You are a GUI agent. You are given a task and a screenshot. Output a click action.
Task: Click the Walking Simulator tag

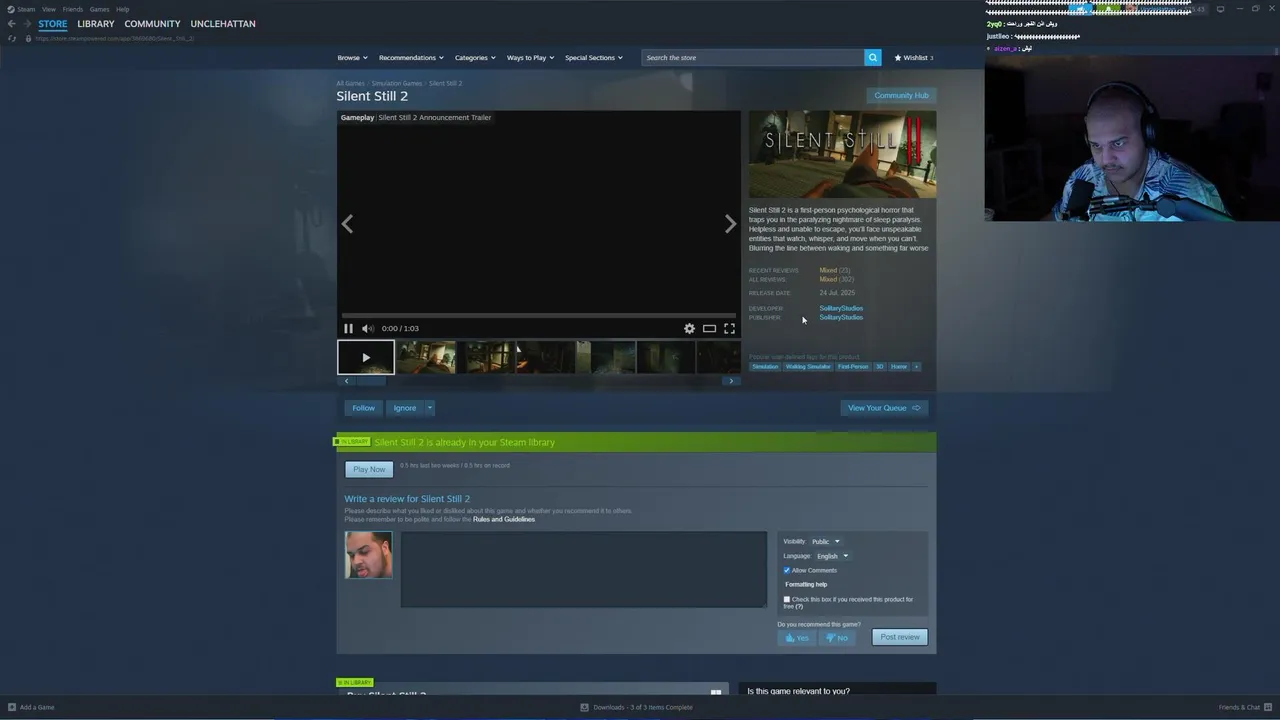click(808, 366)
